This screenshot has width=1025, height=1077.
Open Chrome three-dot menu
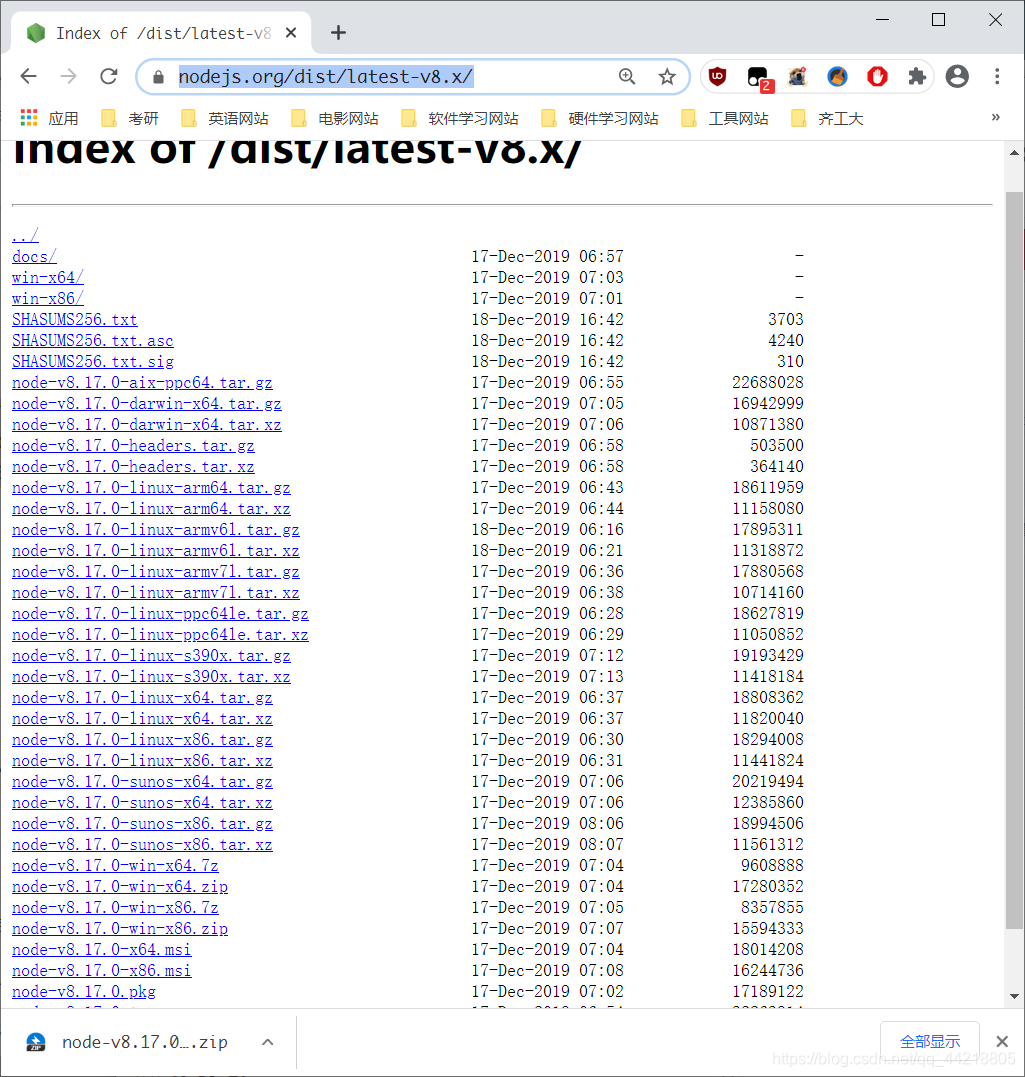click(997, 76)
